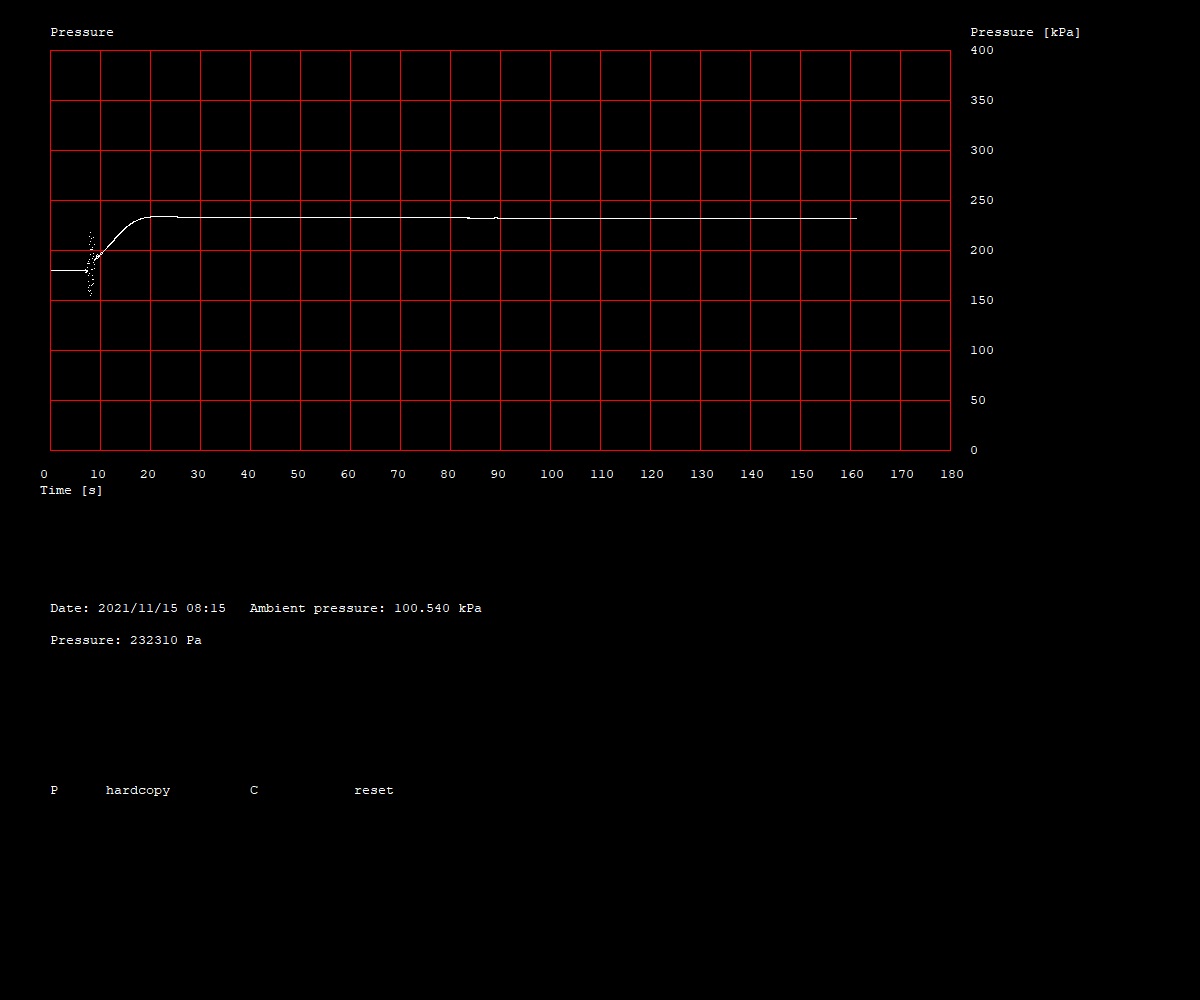Select the Pressure 232310 Pa readout

tap(126, 640)
